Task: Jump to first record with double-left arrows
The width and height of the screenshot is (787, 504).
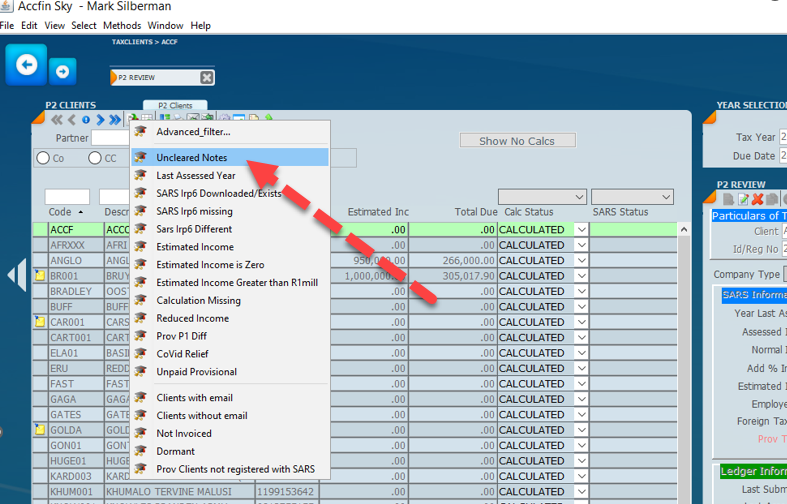Action: click(x=57, y=120)
